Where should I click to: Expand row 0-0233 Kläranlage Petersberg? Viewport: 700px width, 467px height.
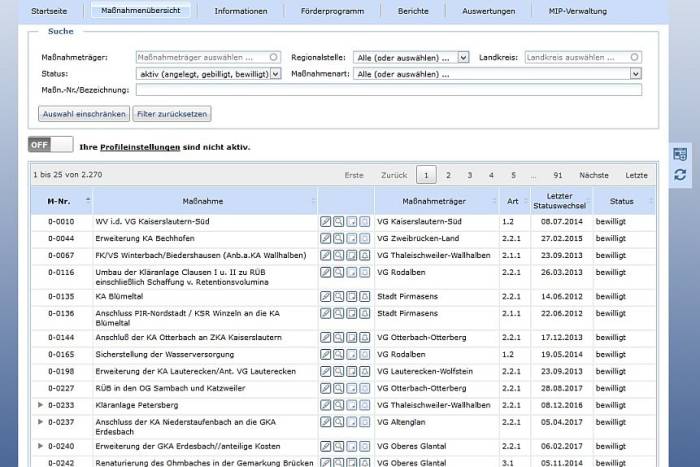tap(40, 405)
